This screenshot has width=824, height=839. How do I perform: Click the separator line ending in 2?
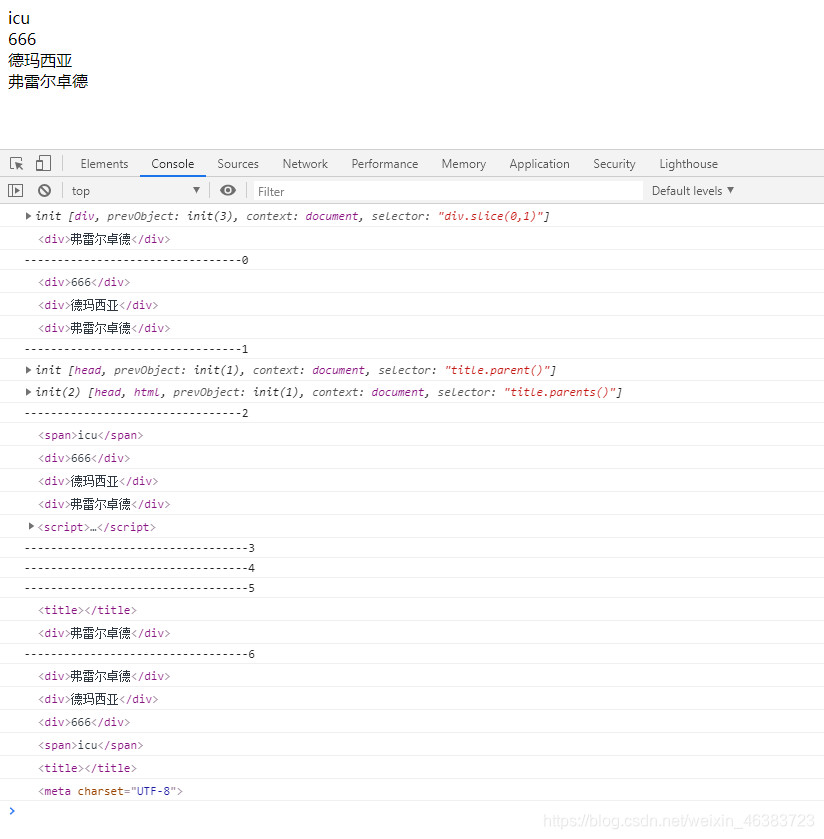coord(136,413)
